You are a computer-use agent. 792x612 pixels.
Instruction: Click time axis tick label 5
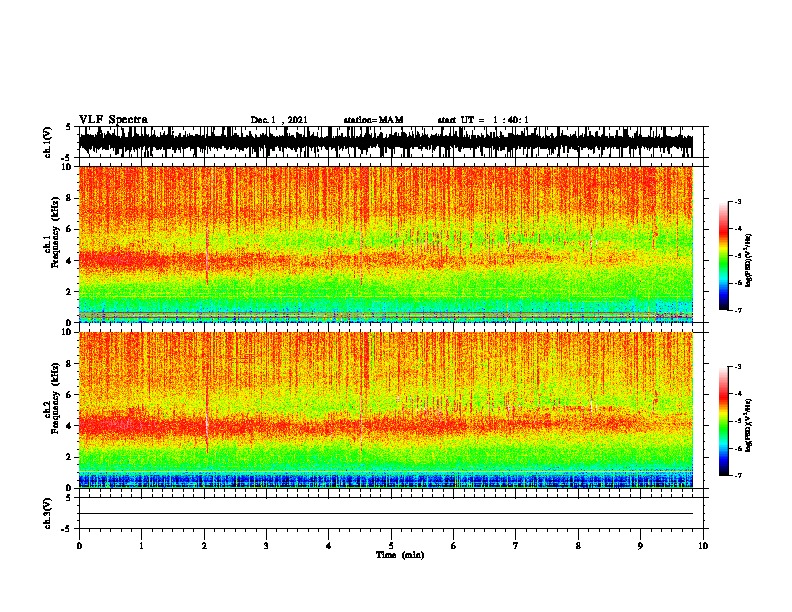tap(391, 546)
